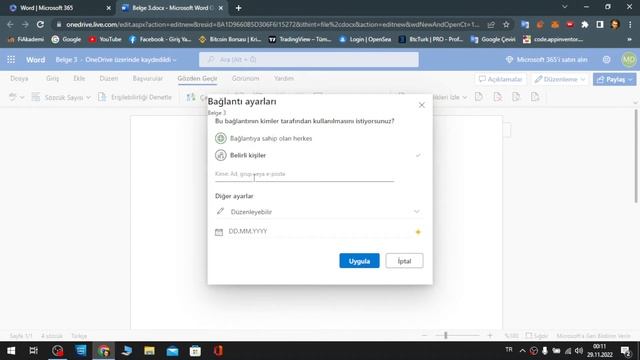Click the translate icon in the ribbon
The height and width of the screenshot is (360, 640).
tap(191, 97)
